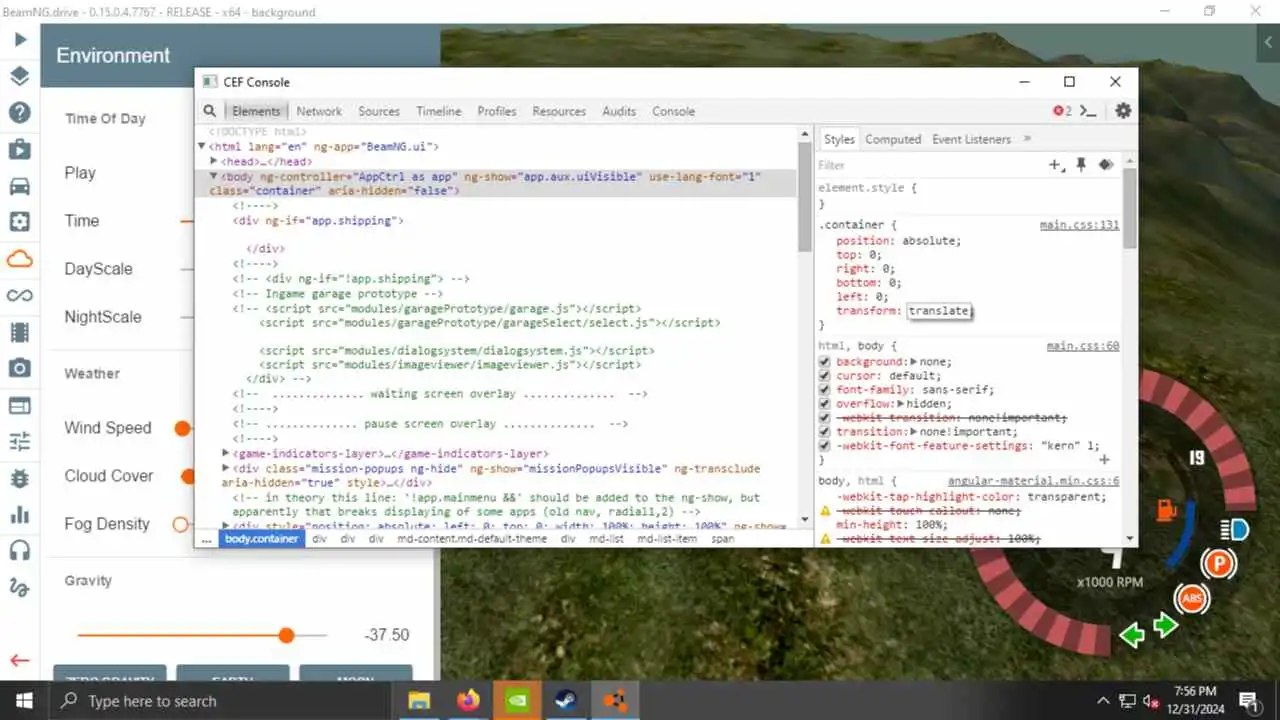The width and height of the screenshot is (1280, 720).
Task: Click the squiggle path icon in sidebar
Action: tap(19, 587)
